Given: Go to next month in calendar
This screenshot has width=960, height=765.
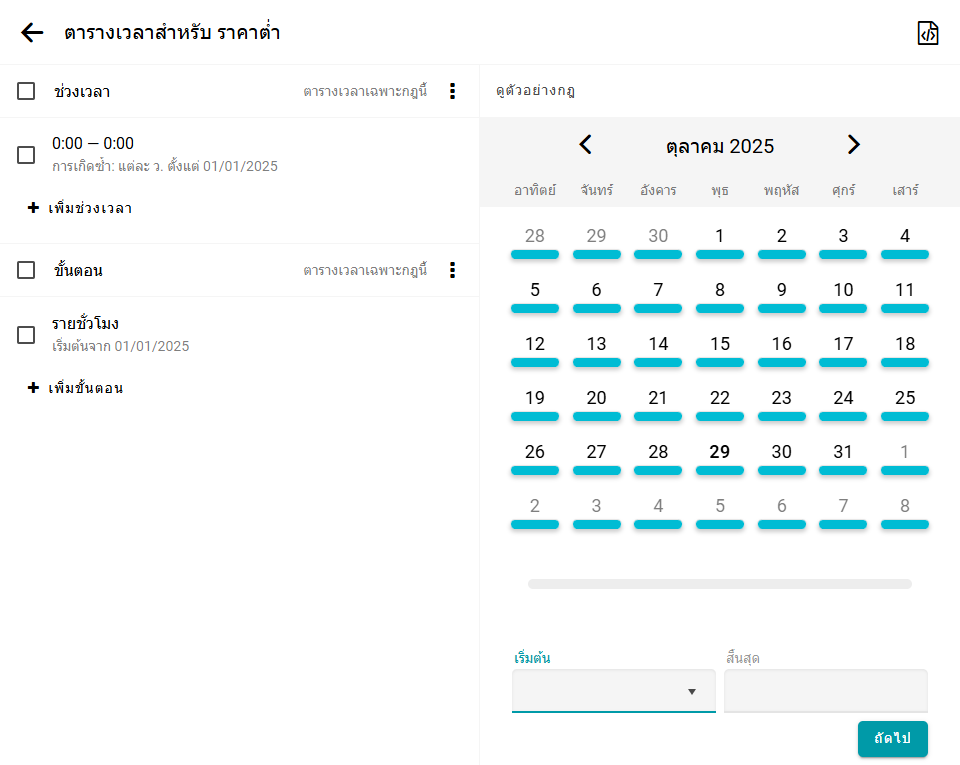Looking at the screenshot, I should [x=853, y=145].
